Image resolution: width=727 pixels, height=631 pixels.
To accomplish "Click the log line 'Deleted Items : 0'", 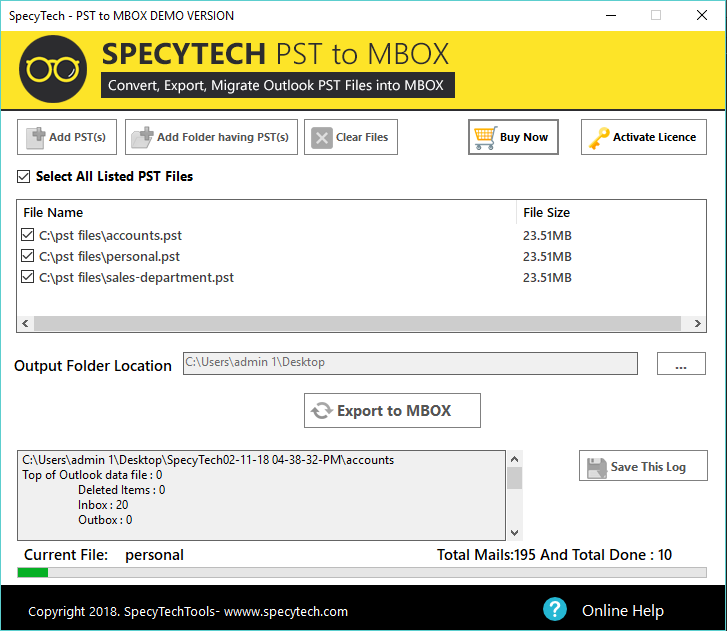I will [121, 490].
